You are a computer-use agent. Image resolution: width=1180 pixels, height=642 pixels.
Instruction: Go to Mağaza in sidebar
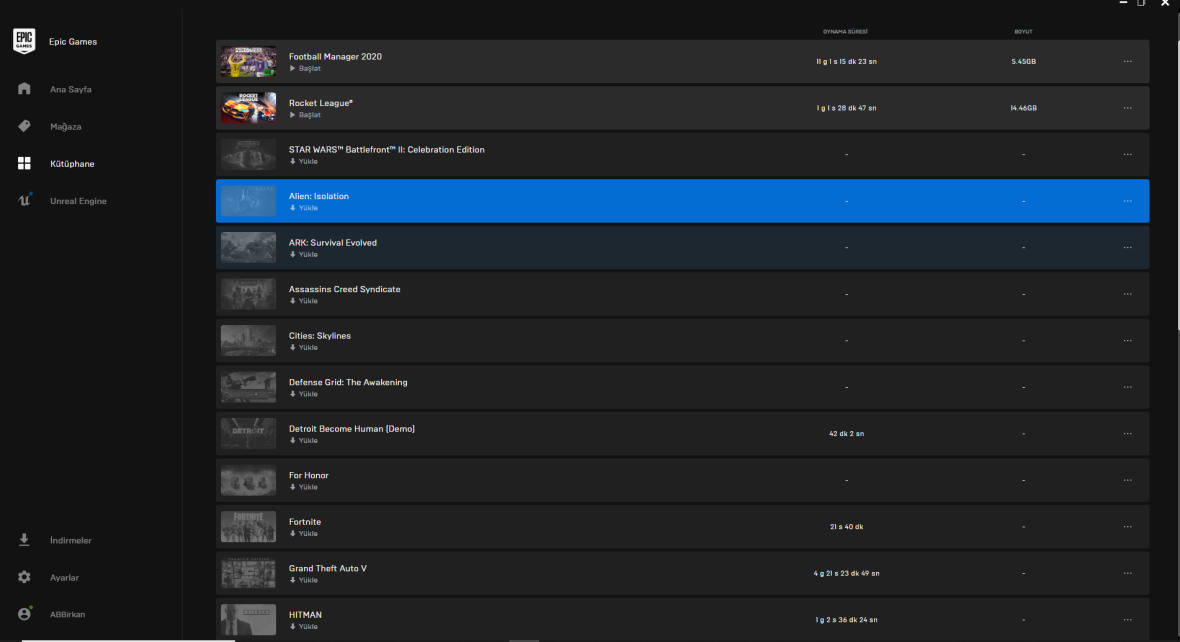[65, 126]
